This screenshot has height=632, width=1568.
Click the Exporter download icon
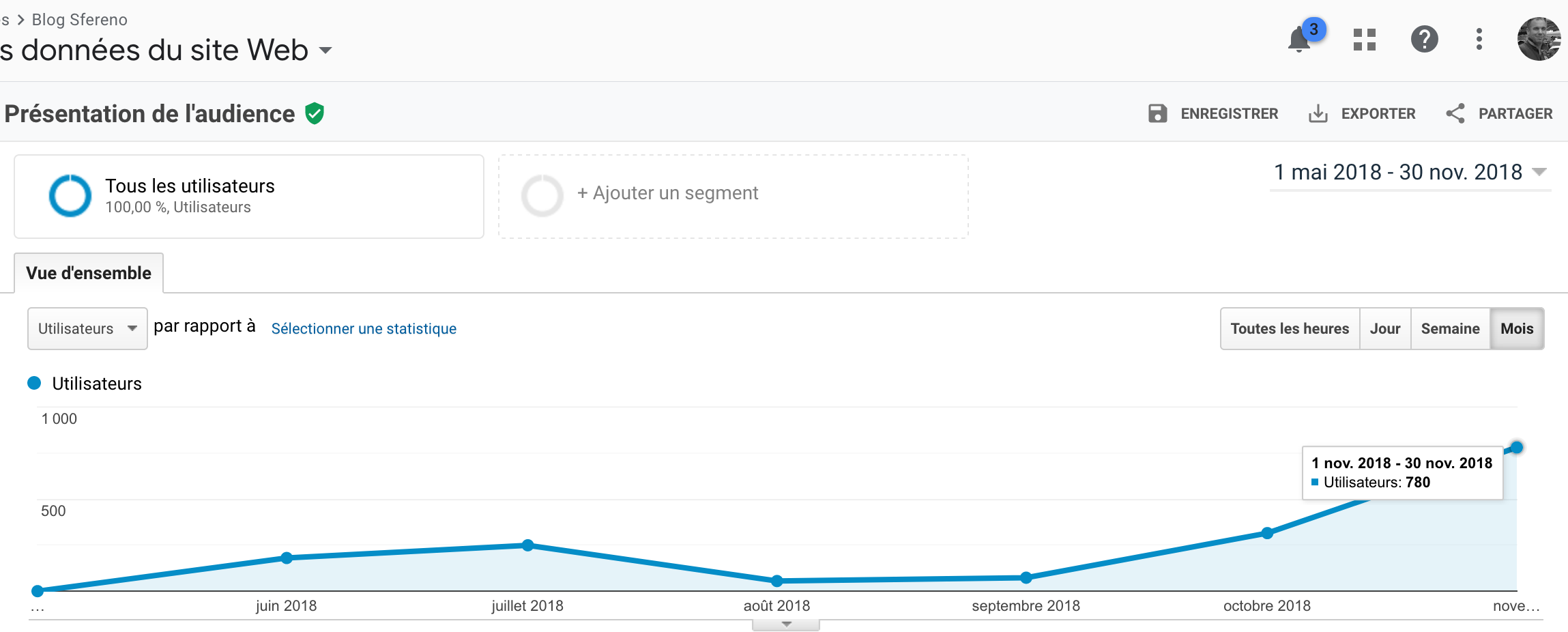click(x=1318, y=113)
